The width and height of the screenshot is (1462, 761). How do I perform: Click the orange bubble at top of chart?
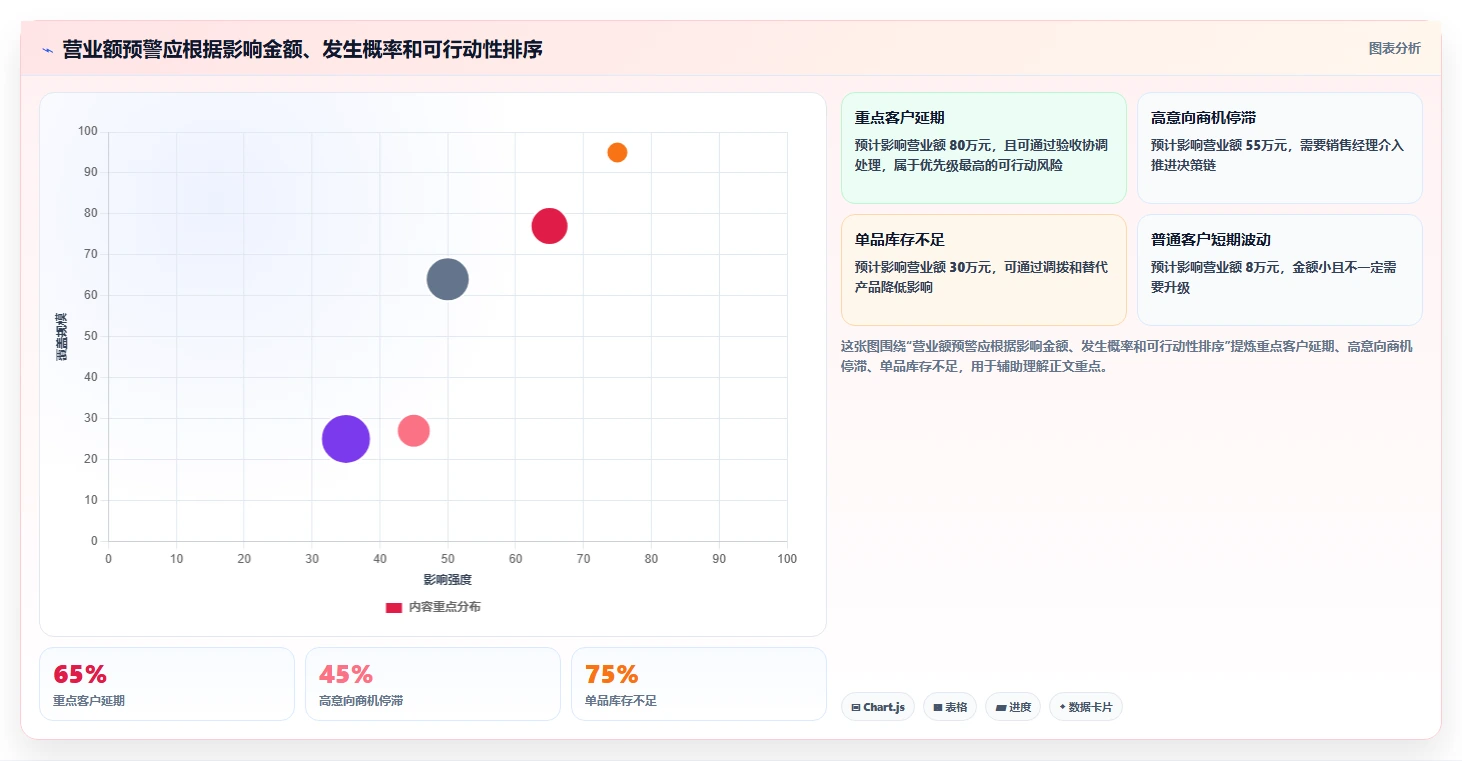point(617,153)
